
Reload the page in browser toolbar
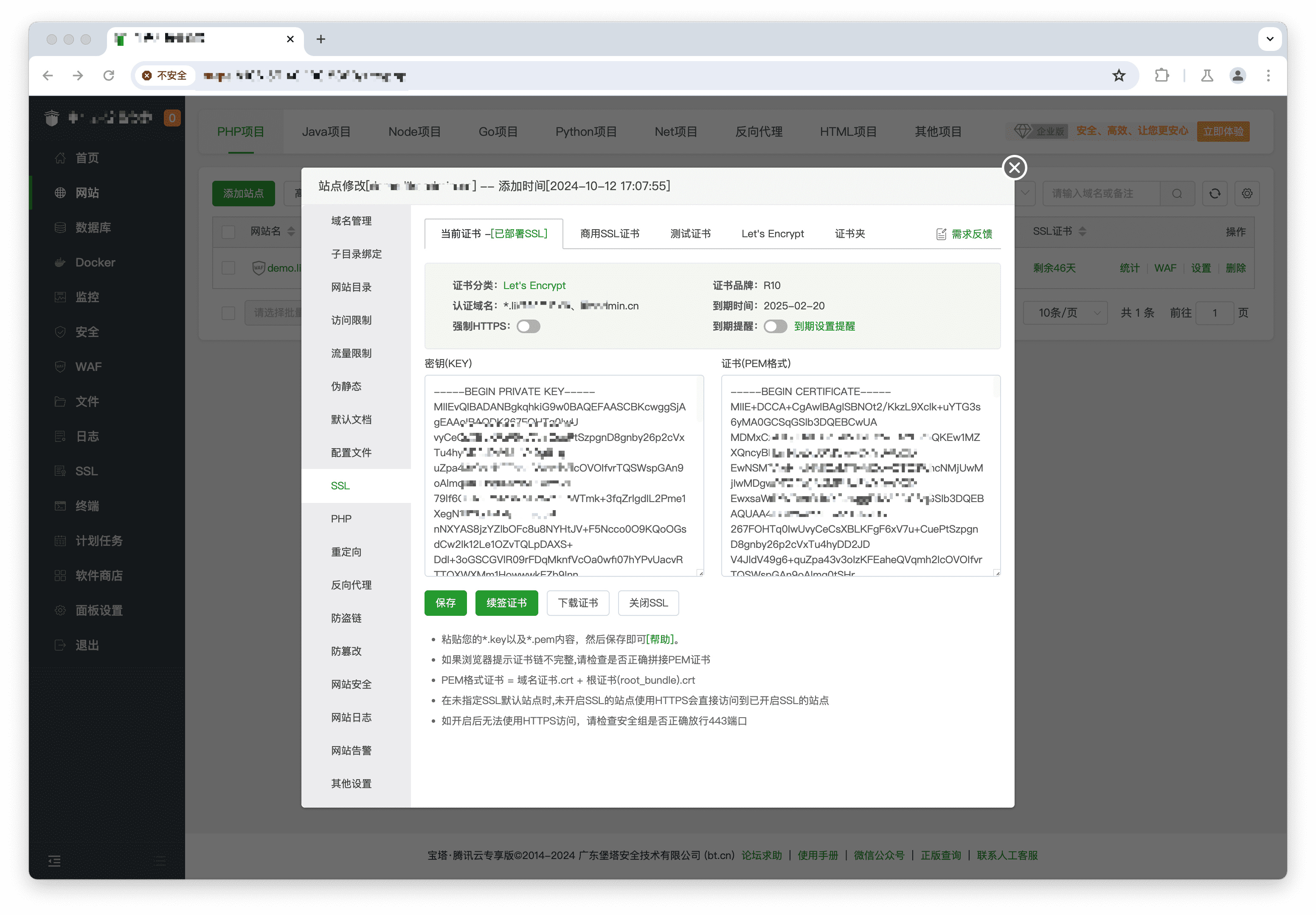coord(108,76)
